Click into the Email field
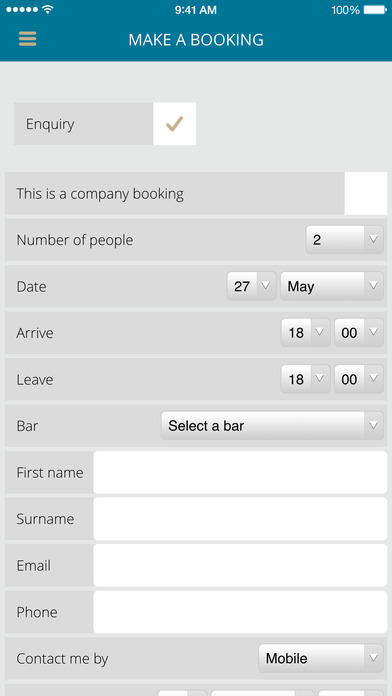The image size is (392, 696). pyautogui.click(x=240, y=566)
